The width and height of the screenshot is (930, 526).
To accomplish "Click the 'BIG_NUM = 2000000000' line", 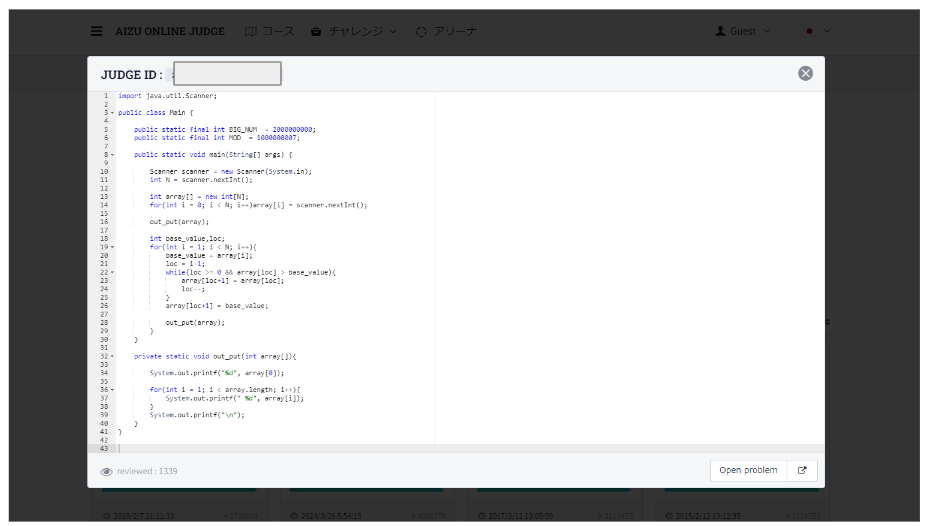I will [225, 129].
